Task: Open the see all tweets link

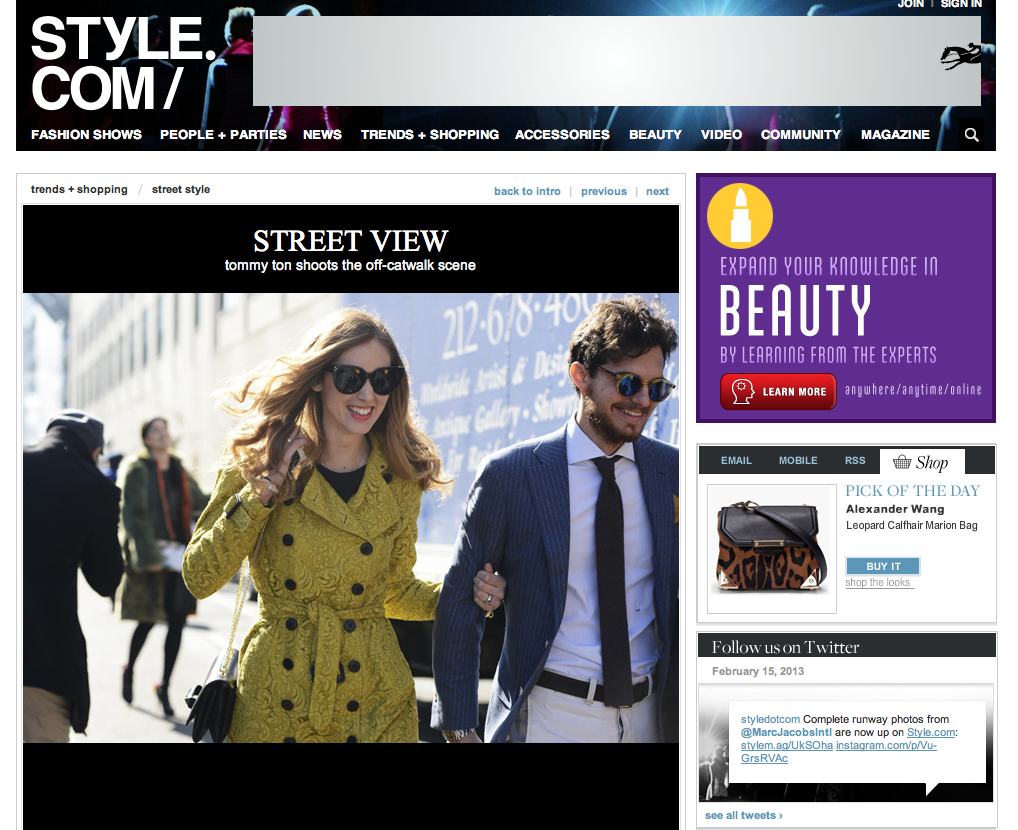Action: (743, 816)
